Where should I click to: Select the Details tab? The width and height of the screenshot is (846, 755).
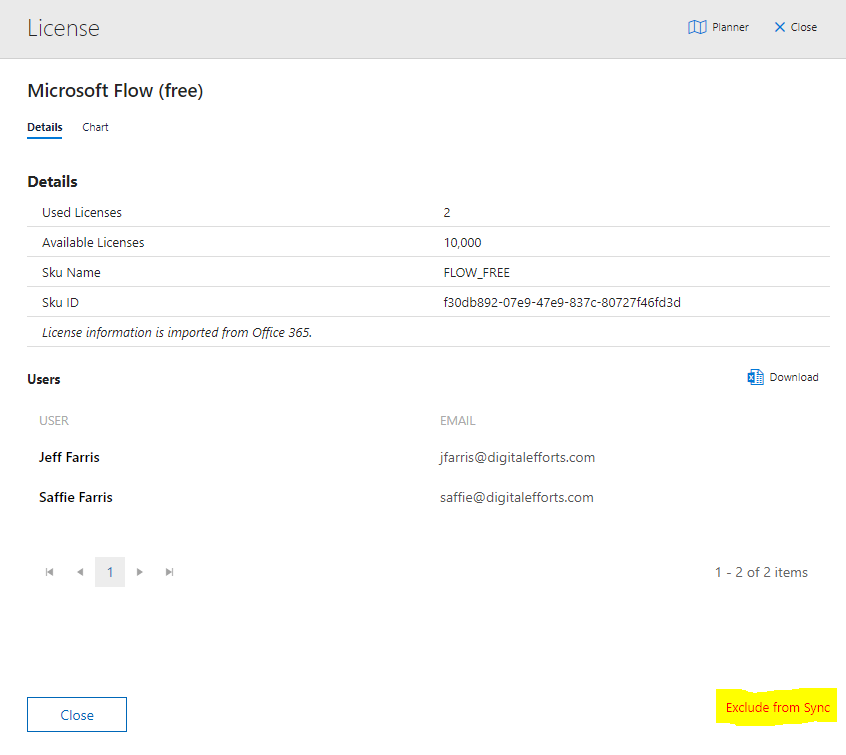click(45, 127)
